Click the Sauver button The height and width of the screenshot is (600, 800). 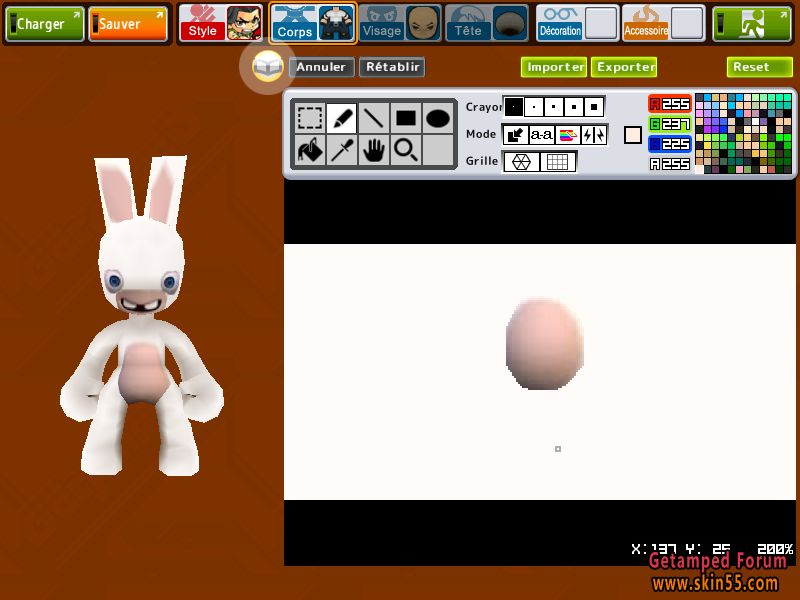pos(128,23)
